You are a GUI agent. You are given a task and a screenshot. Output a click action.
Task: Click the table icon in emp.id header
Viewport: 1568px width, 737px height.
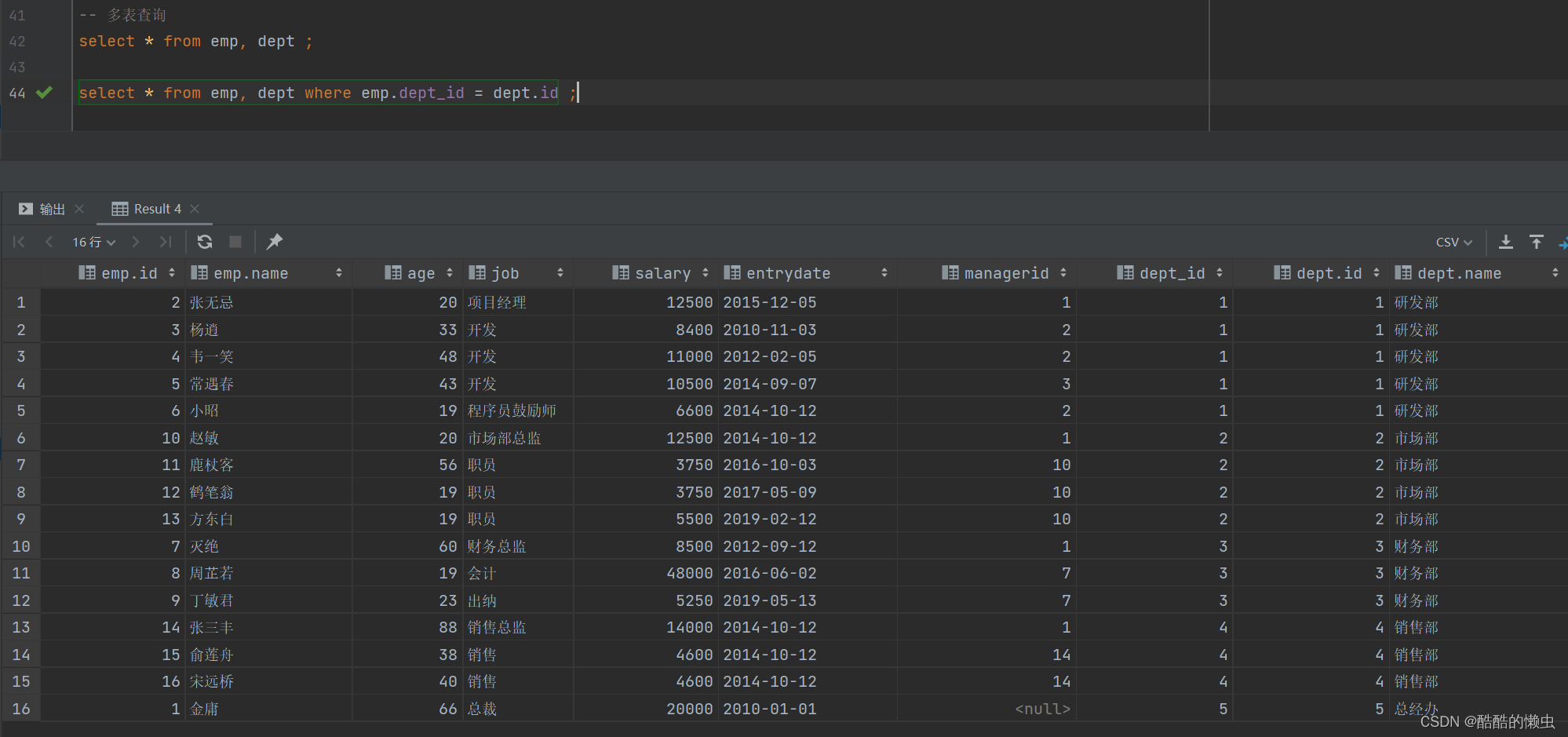[87, 272]
